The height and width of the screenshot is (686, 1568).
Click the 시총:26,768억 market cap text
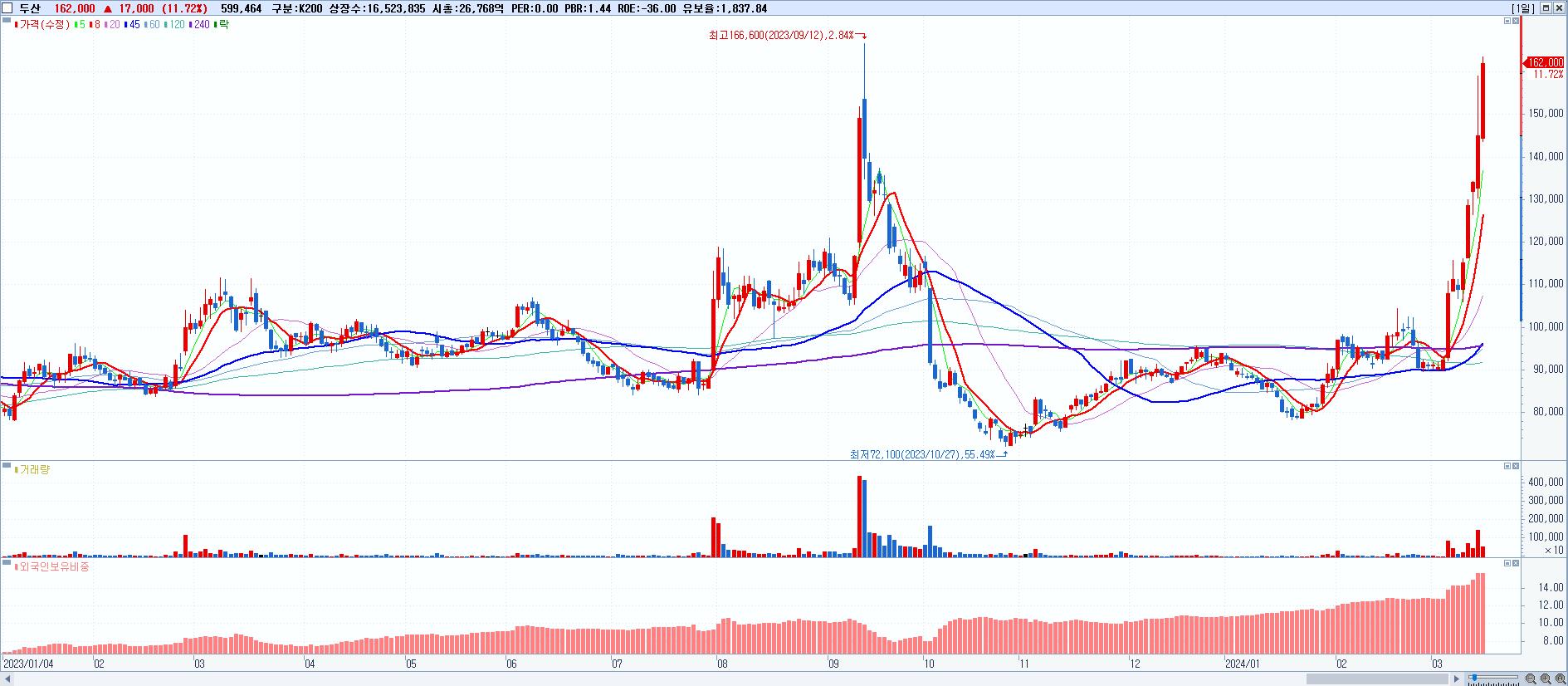coord(467,8)
